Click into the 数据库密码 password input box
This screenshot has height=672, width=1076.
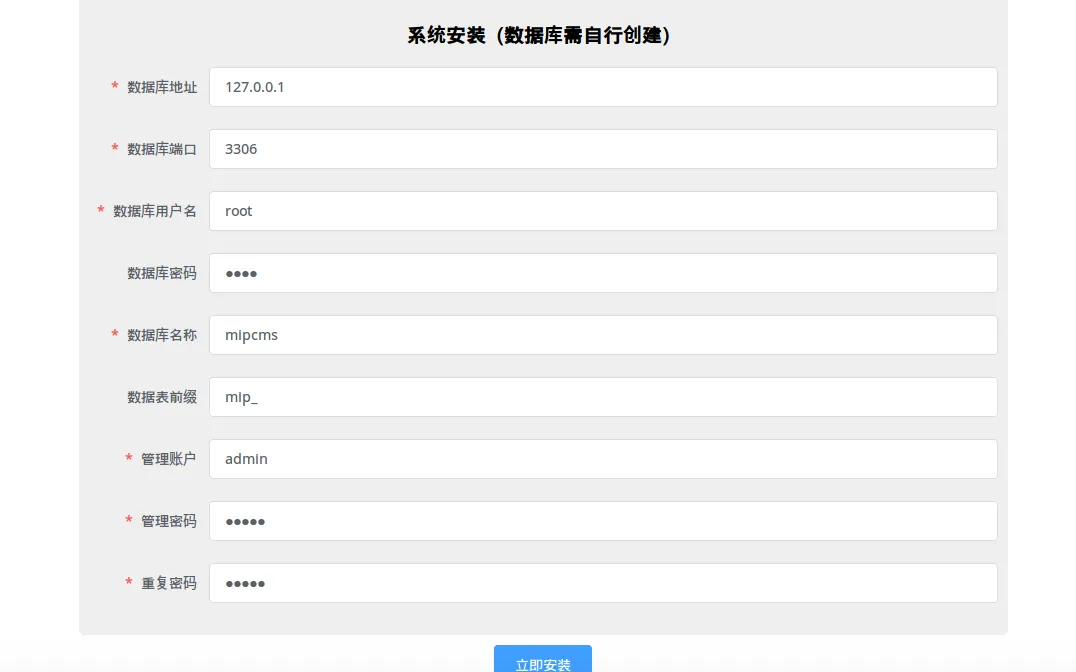602,273
